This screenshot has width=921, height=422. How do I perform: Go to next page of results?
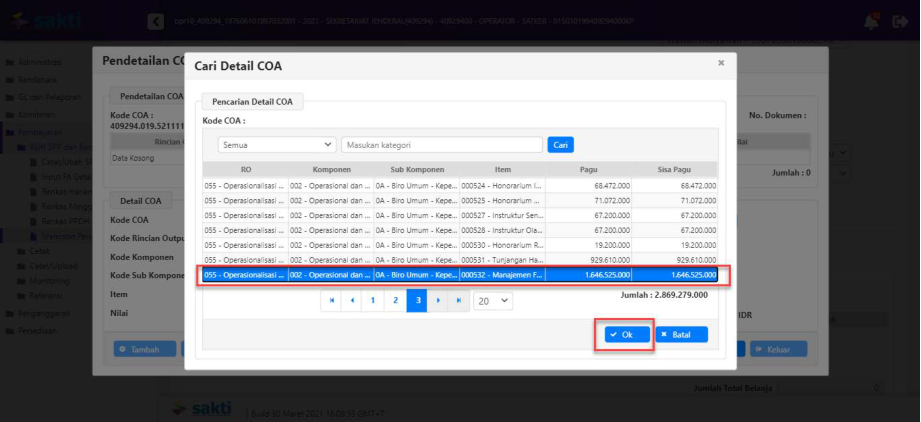439,300
